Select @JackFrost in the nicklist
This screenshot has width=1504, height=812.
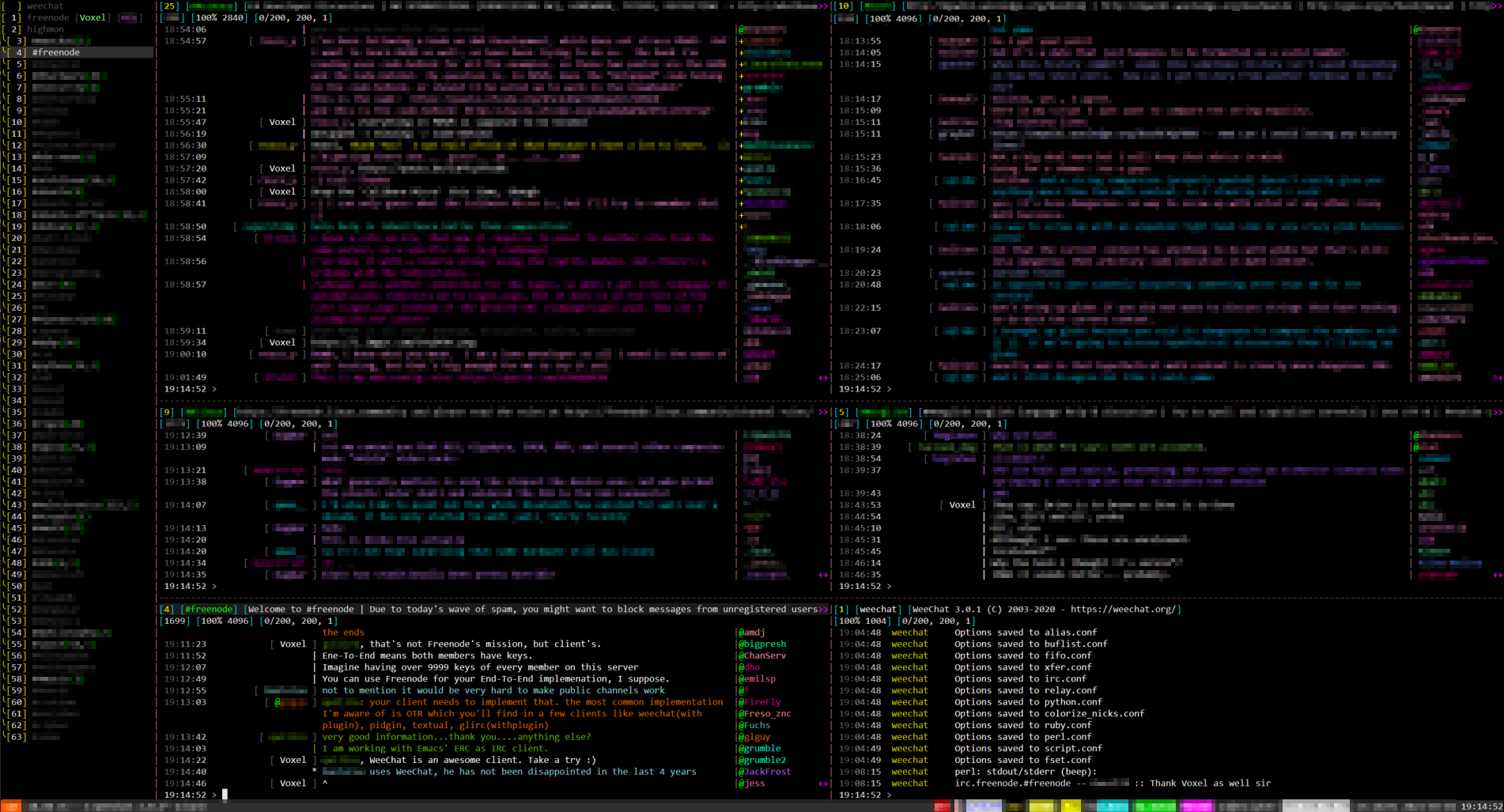[x=765, y=771]
